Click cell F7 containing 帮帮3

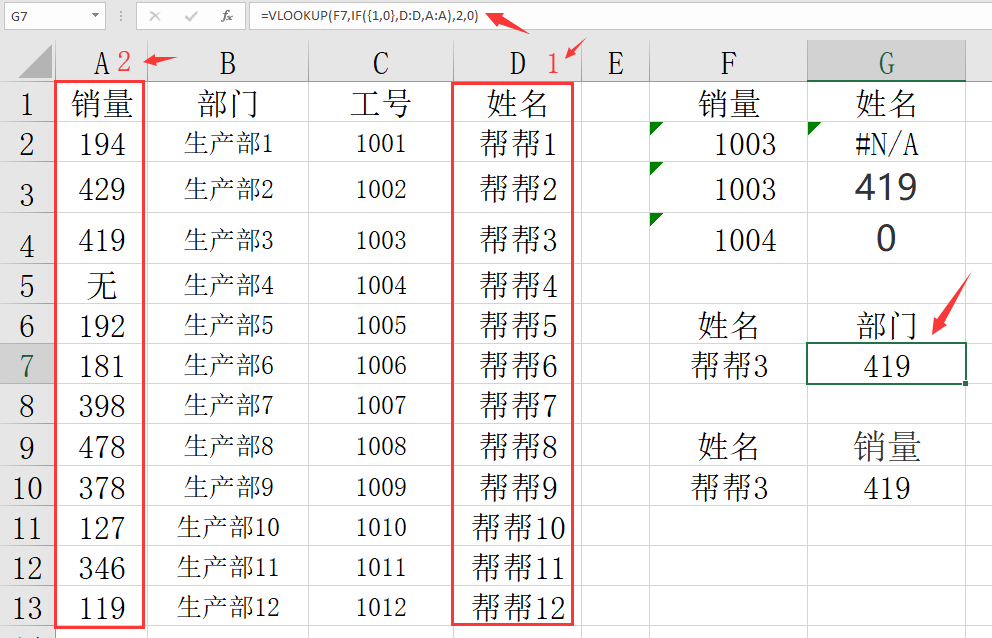point(728,365)
